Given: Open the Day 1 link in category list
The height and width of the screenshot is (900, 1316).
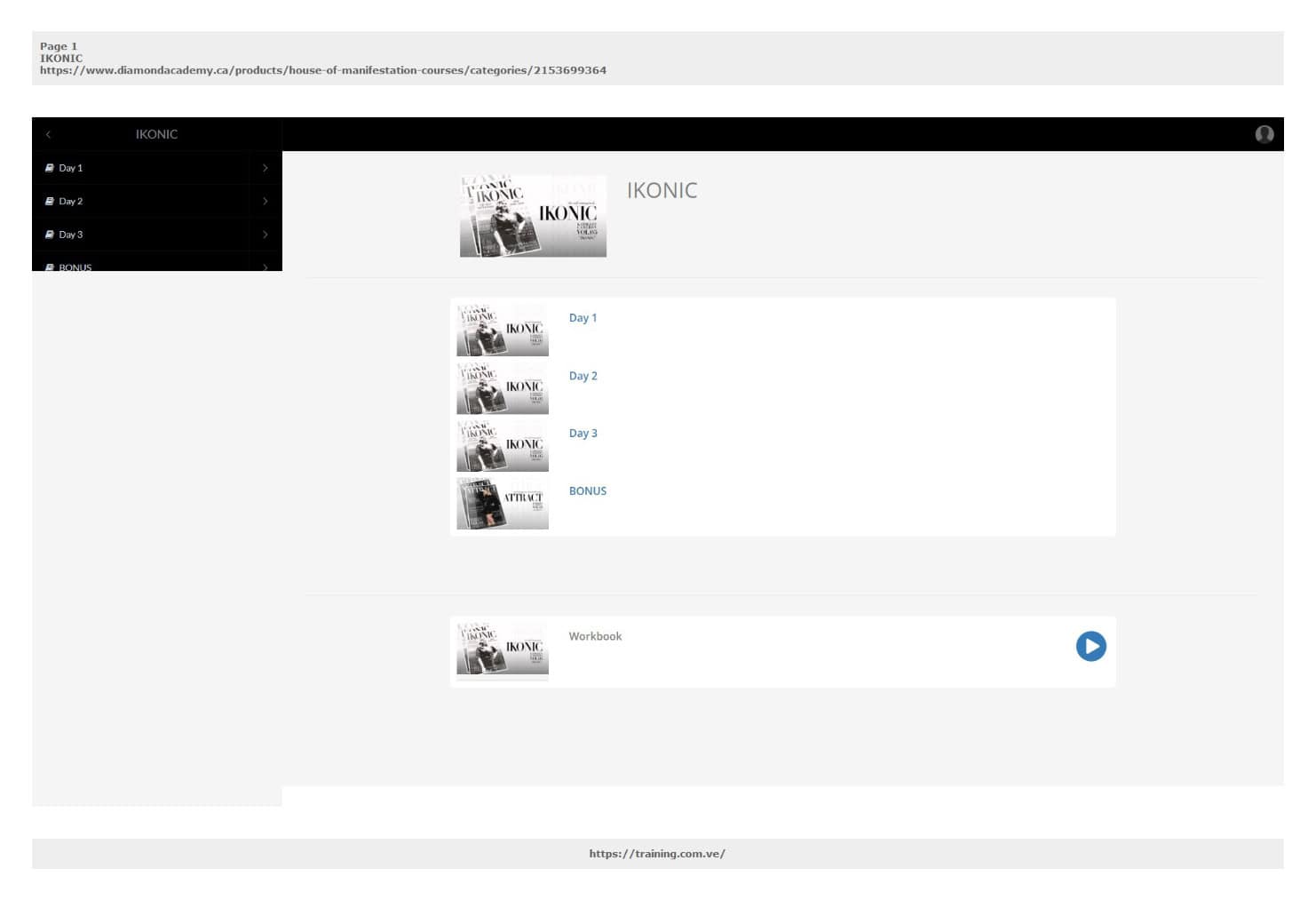Looking at the screenshot, I should click(x=583, y=318).
